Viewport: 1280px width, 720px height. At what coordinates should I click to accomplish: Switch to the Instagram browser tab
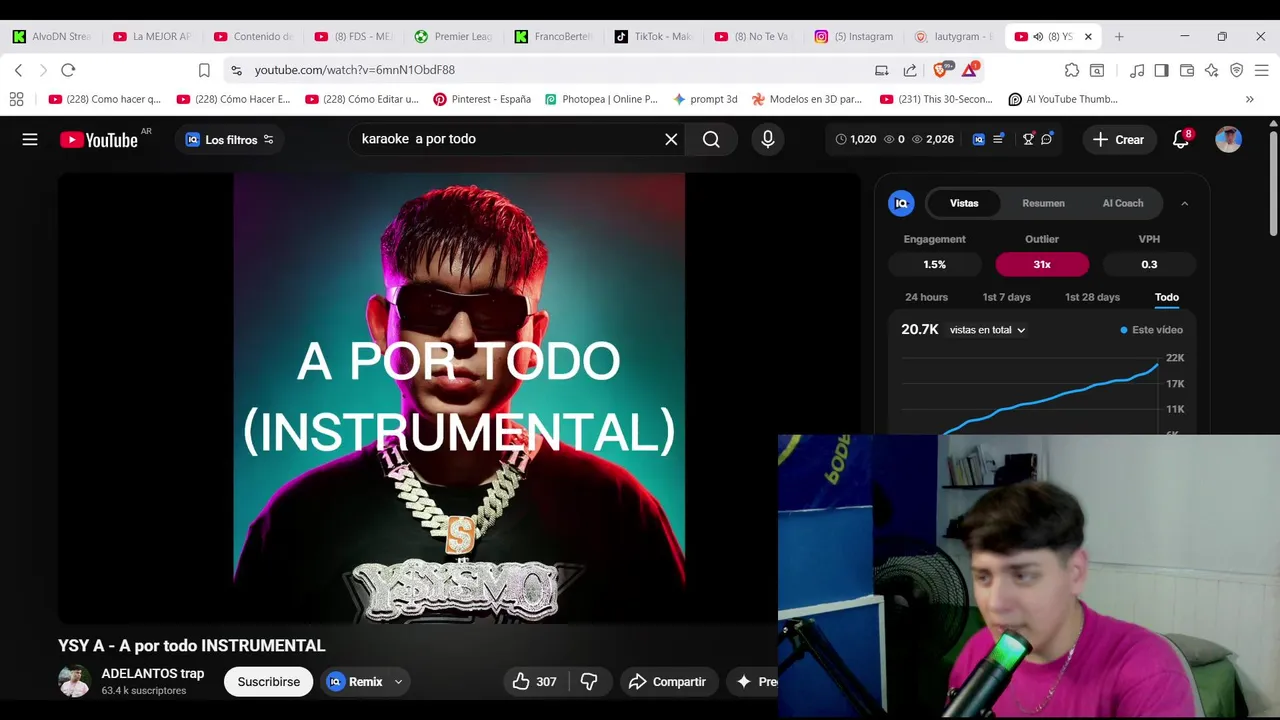coord(853,36)
